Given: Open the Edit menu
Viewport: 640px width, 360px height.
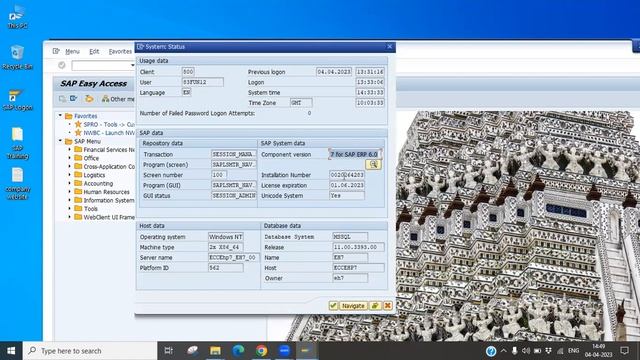Looking at the screenshot, I should click(x=94, y=51).
